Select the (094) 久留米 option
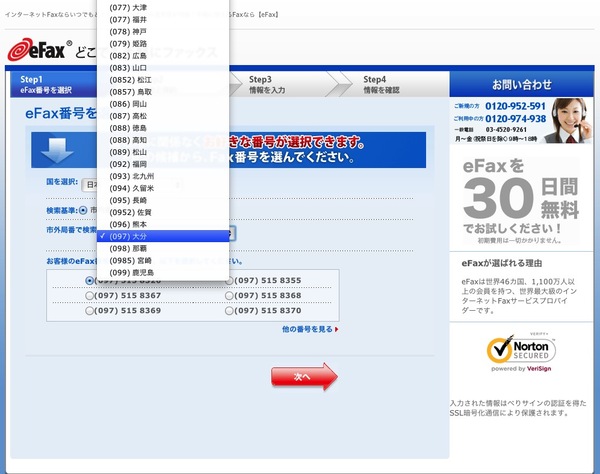This screenshot has height=474, width=600. pos(163,188)
